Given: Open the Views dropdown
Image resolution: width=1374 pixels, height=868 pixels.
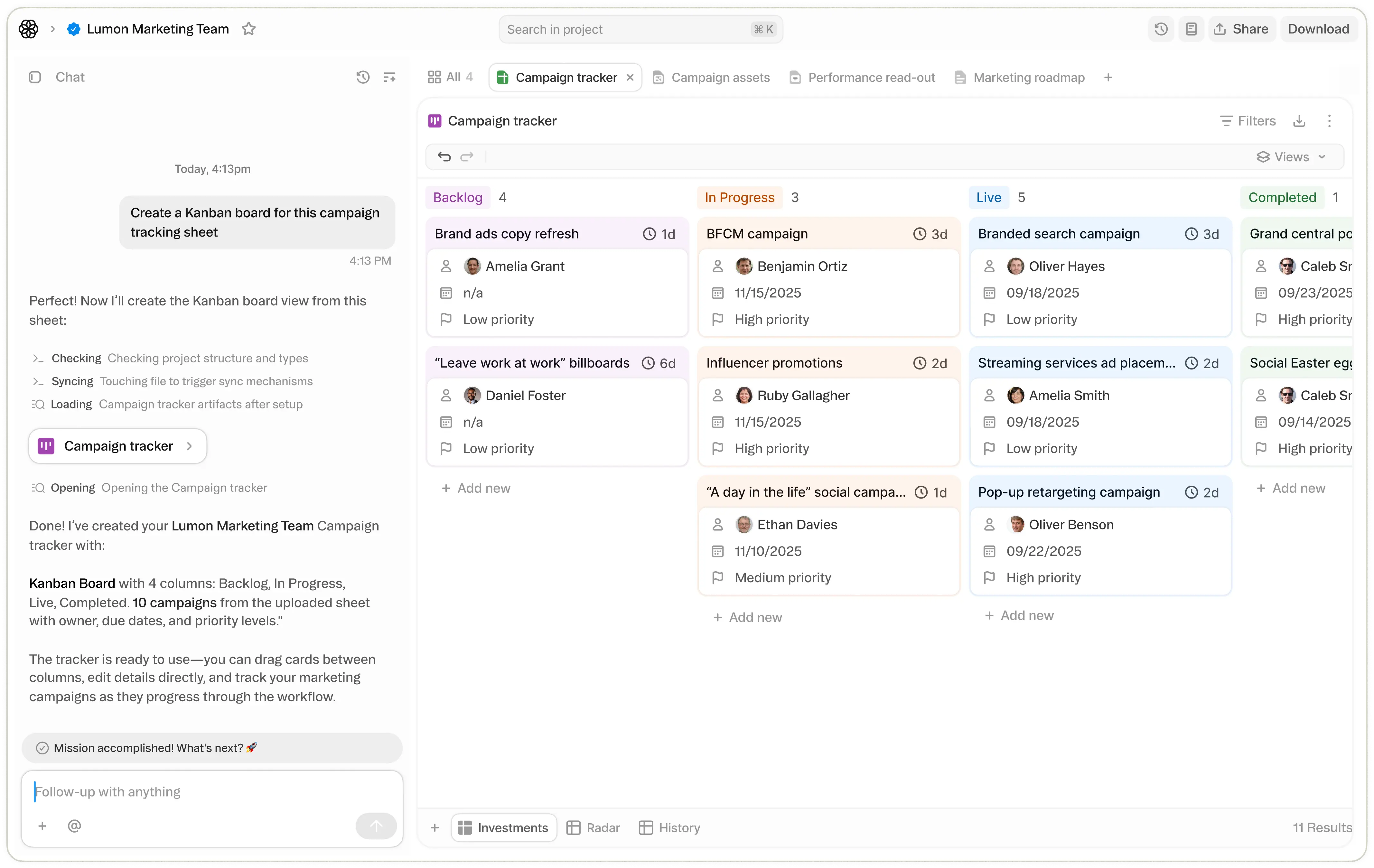Looking at the screenshot, I should coord(1291,157).
